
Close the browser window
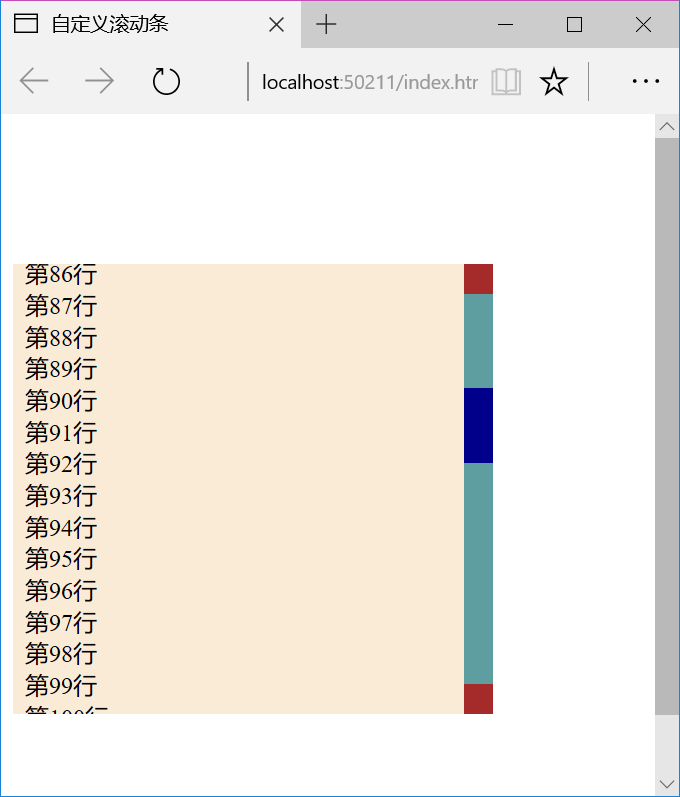[643, 24]
